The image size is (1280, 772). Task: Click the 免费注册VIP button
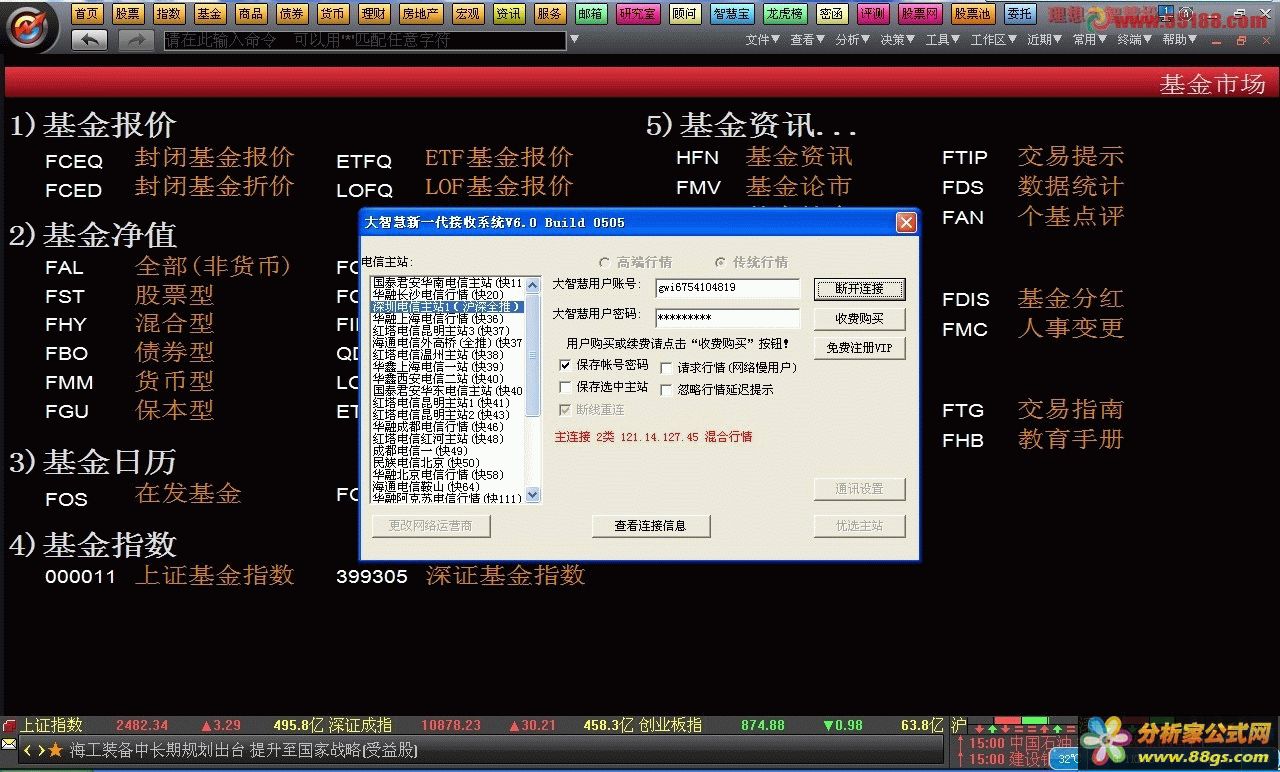click(x=859, y=348)
